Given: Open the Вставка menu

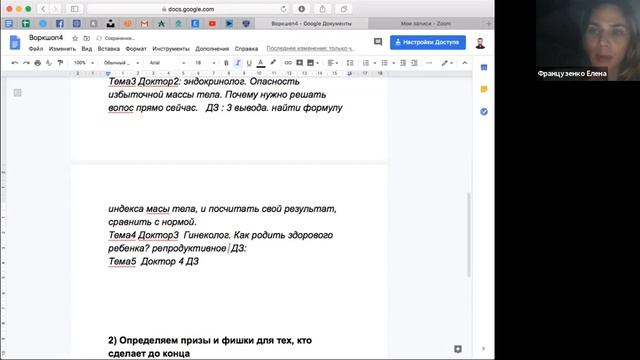Looking at the screenshot, I should (x=109, y=49).
